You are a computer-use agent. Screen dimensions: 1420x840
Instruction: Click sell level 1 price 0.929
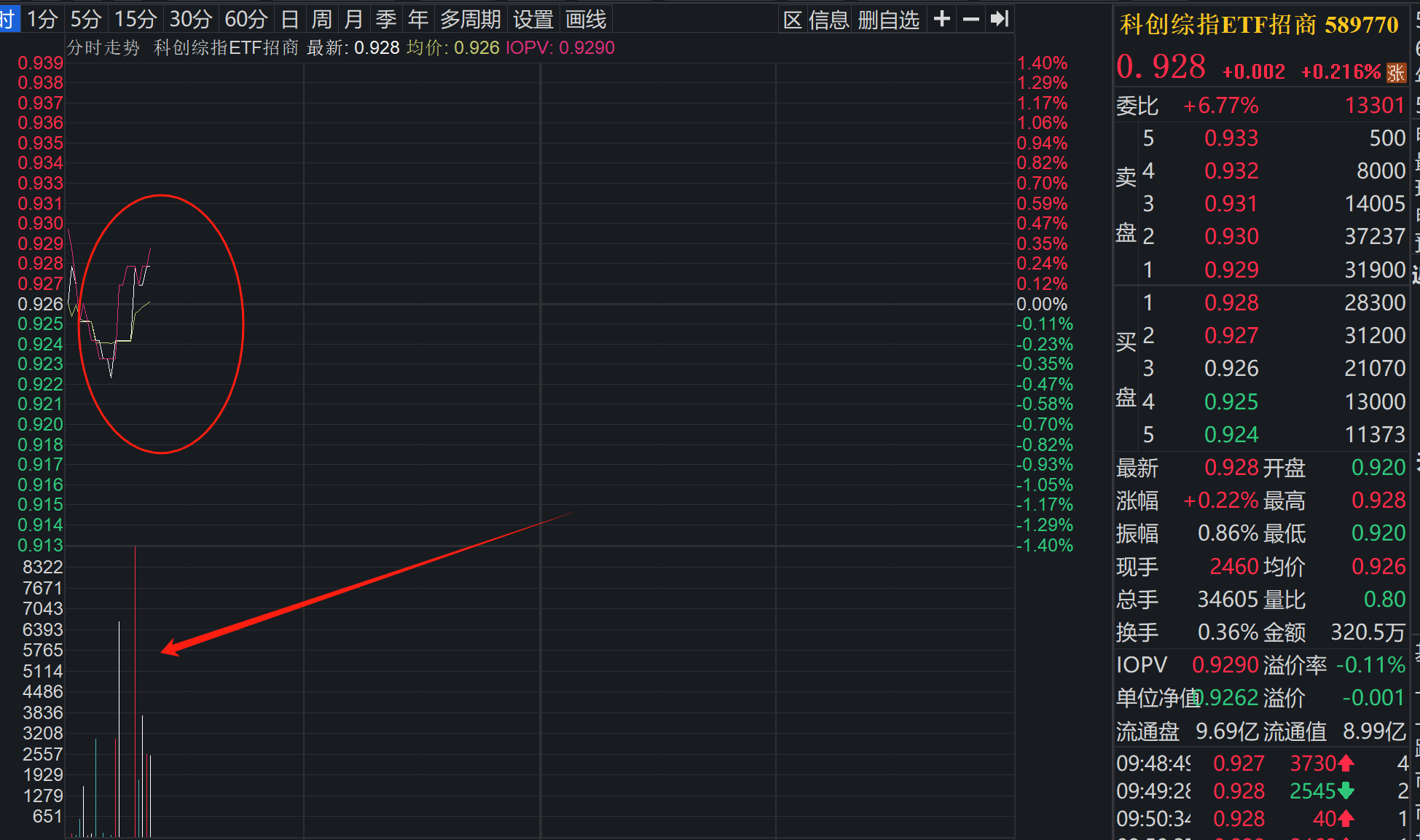click(x=1231, y=270)
